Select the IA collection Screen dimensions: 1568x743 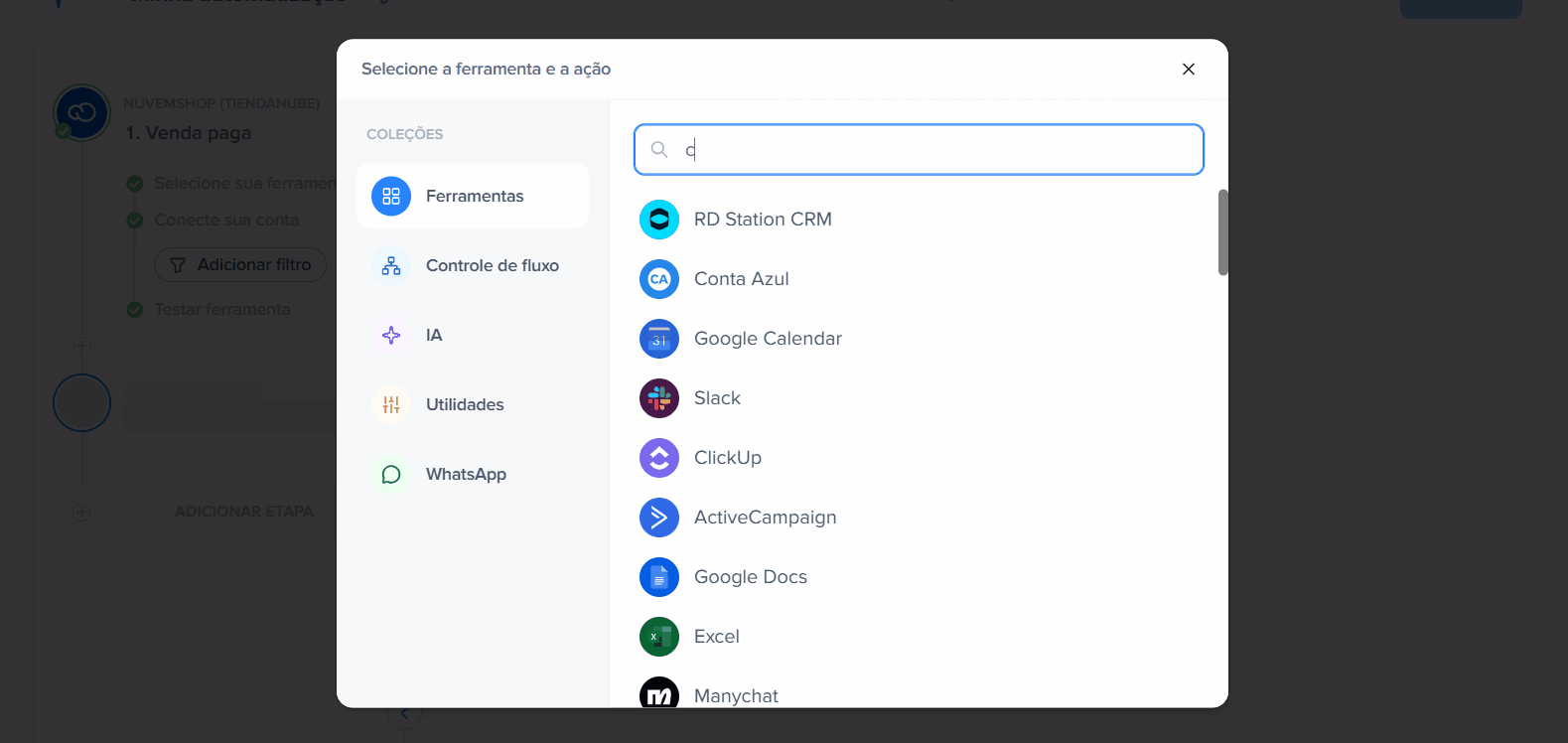[x=473, y=335]
